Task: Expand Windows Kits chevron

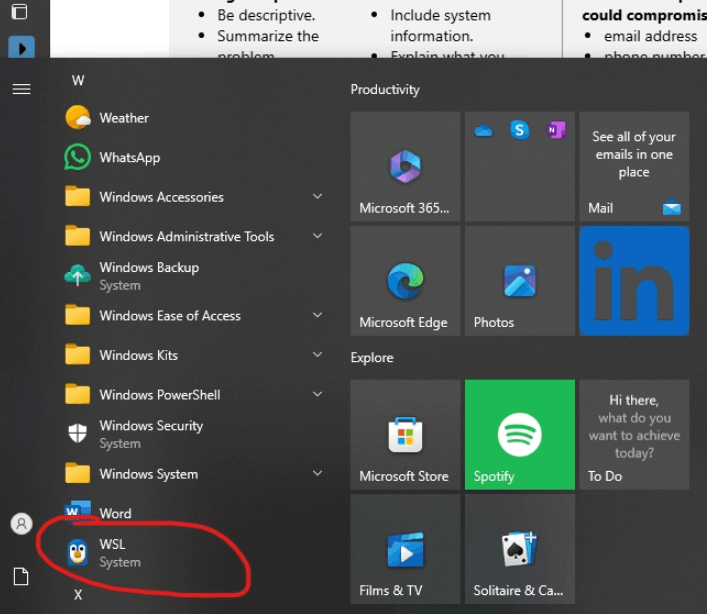Action: (317, 355)
